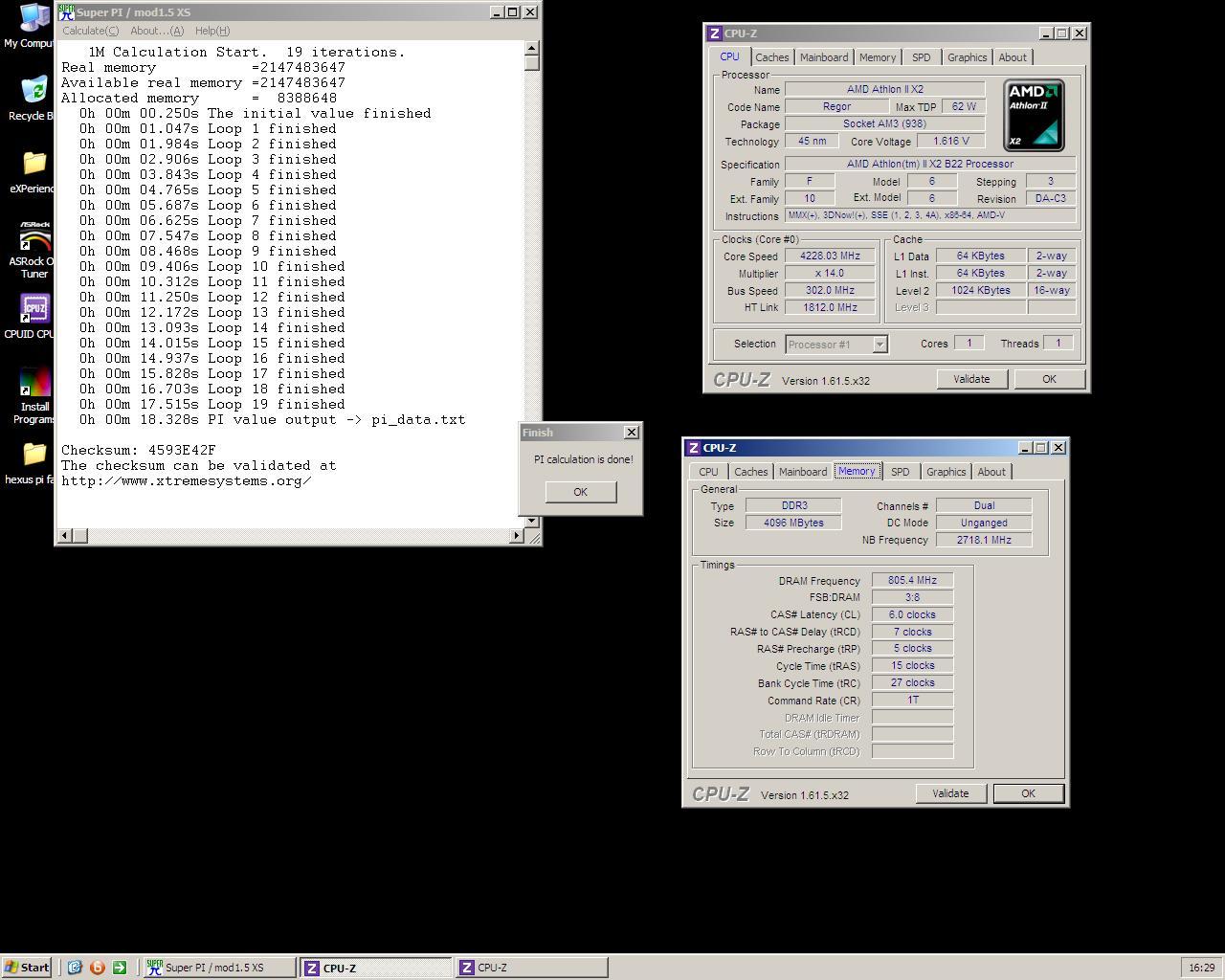Select SPD tab in lower CPU-Z window

(x=900, y=472)
